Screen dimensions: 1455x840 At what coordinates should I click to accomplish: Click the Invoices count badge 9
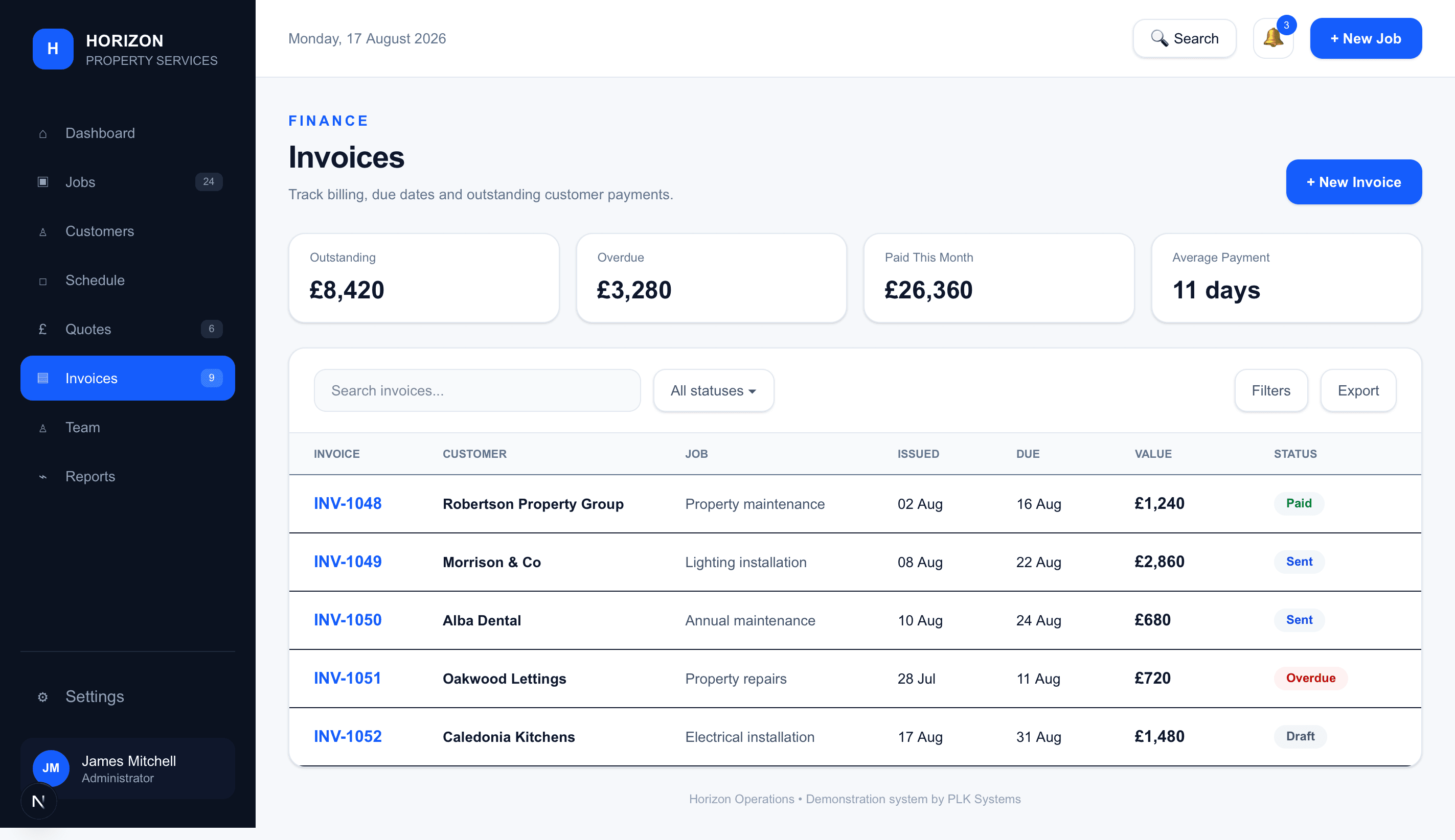(x=211, y=378)
